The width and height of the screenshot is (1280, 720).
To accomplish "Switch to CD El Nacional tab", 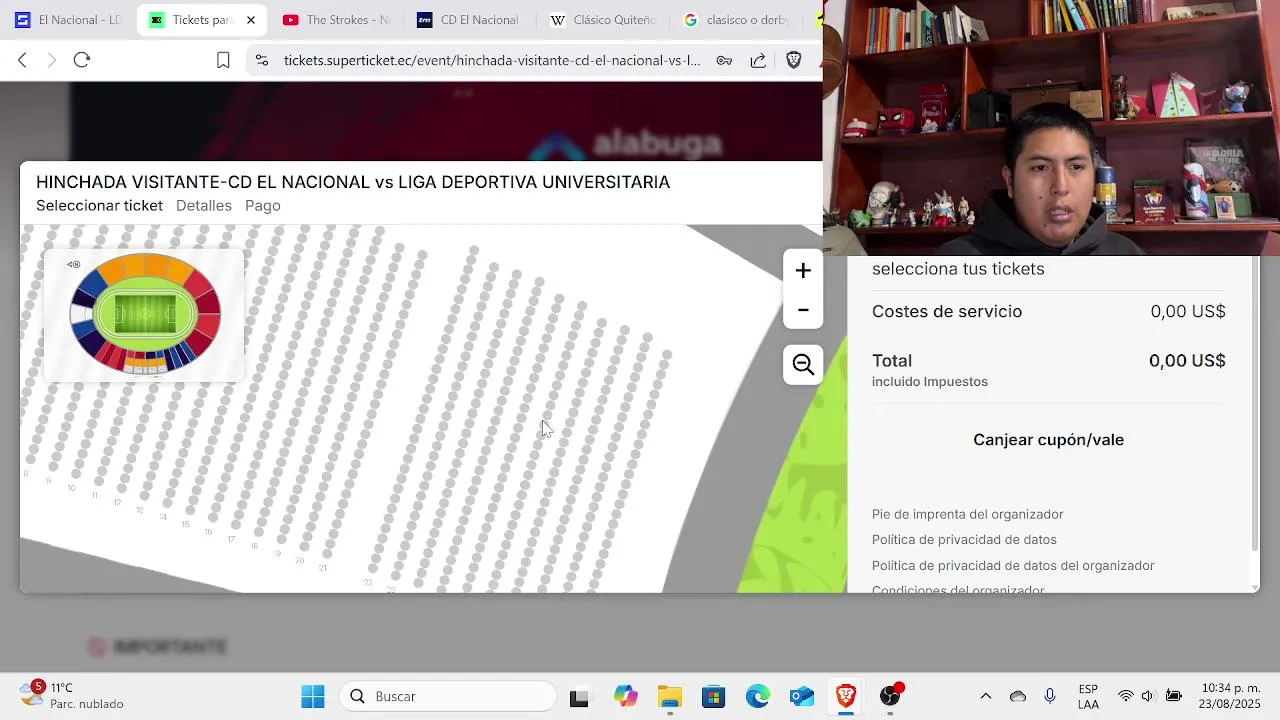I will point(470,20).
